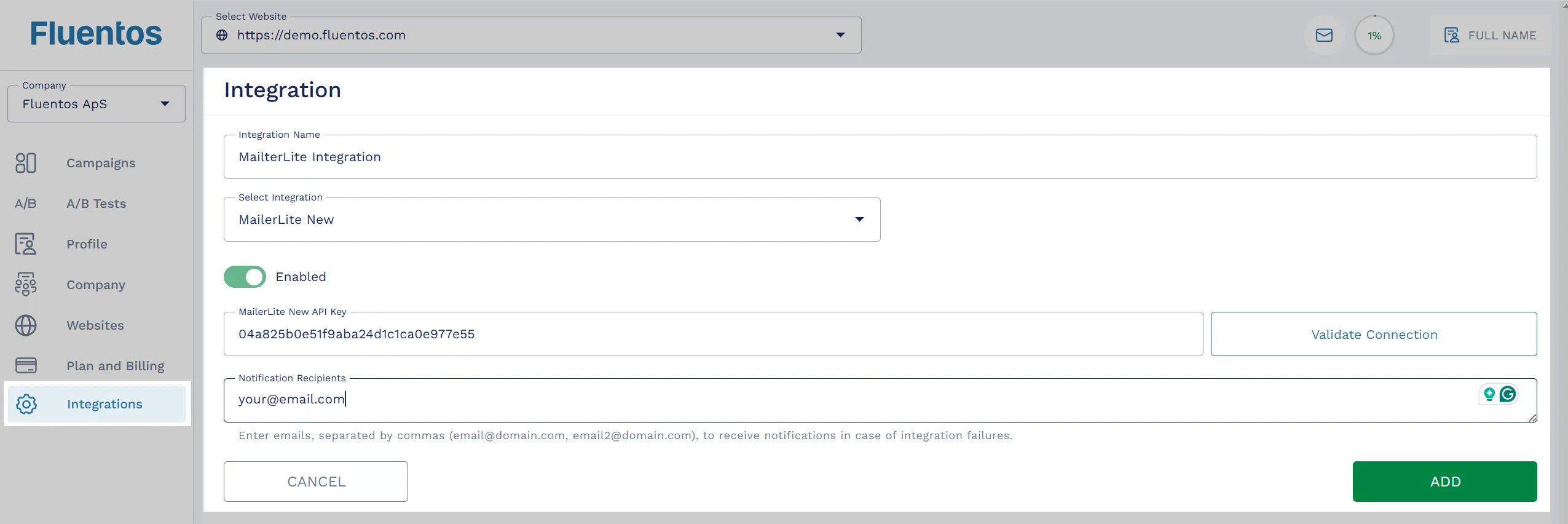Image resolution: width=1568 pixels, height=524 pixels.
Task: Click the email notification help text
Action: pos(626,435)
